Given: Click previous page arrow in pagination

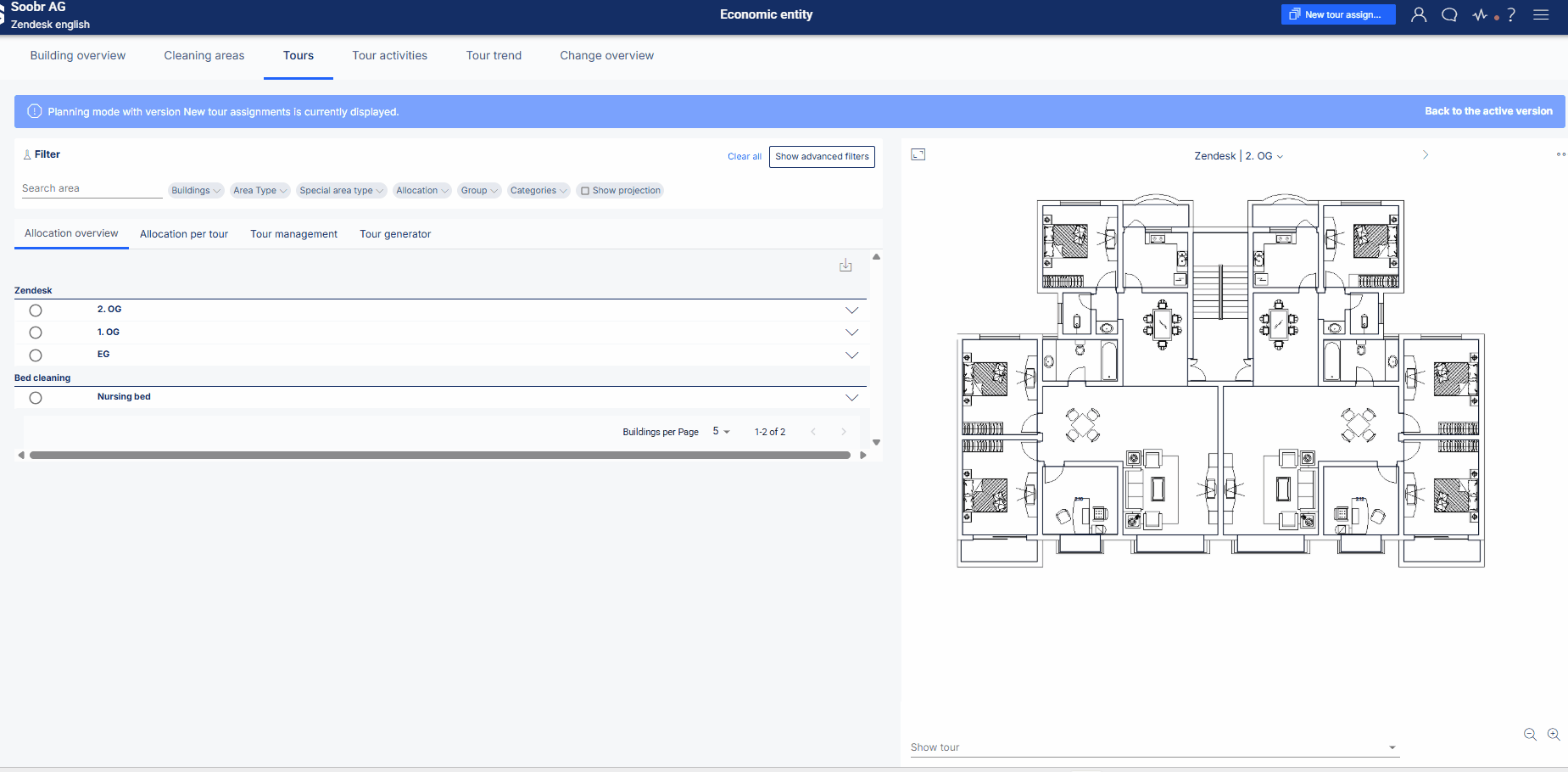Looking at the screenshot, I should [813, 432].
